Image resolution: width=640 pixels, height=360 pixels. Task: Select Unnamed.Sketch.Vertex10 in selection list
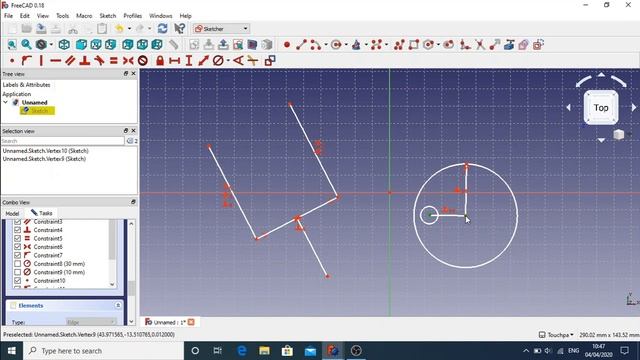pos(45,151)
